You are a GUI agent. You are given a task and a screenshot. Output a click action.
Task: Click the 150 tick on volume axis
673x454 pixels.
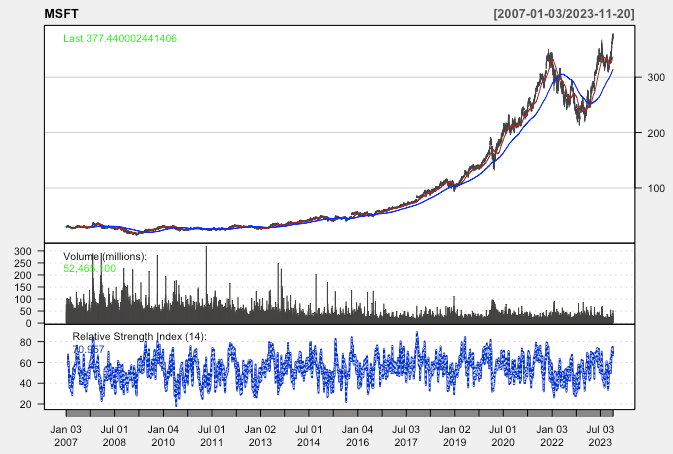(x=23, y=287)
